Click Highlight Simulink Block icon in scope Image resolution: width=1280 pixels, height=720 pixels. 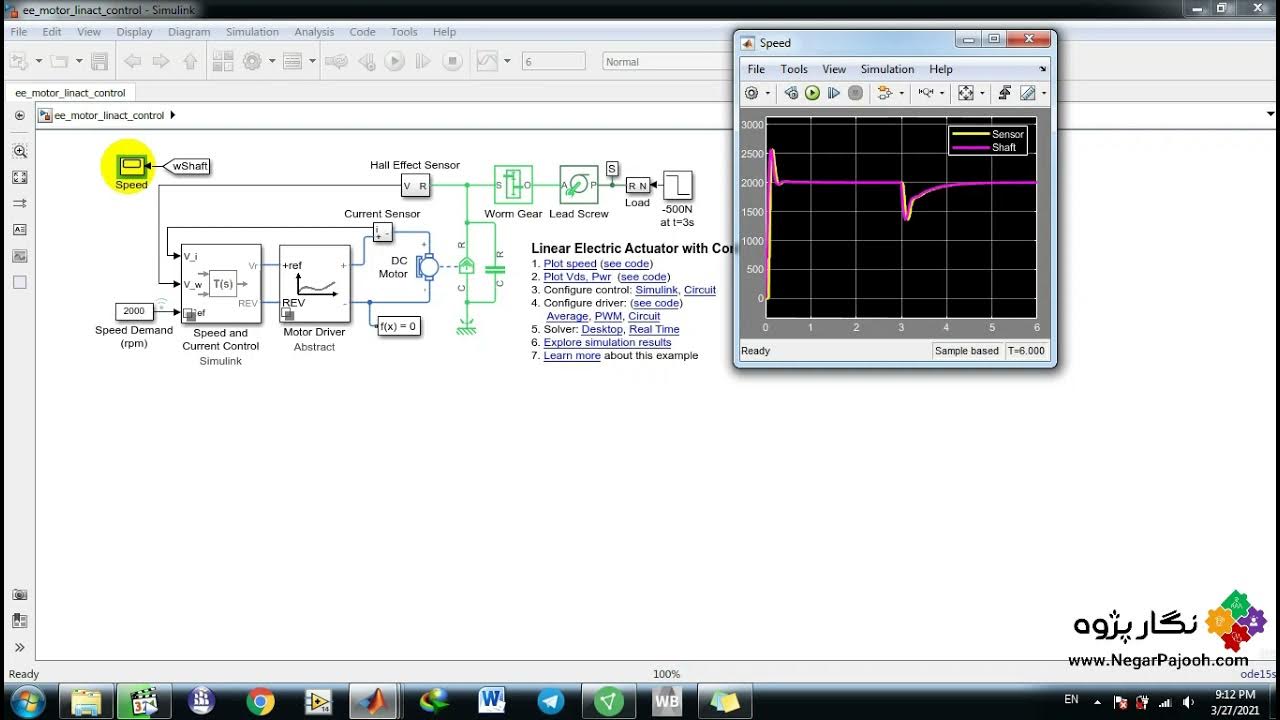click(885, 93)
